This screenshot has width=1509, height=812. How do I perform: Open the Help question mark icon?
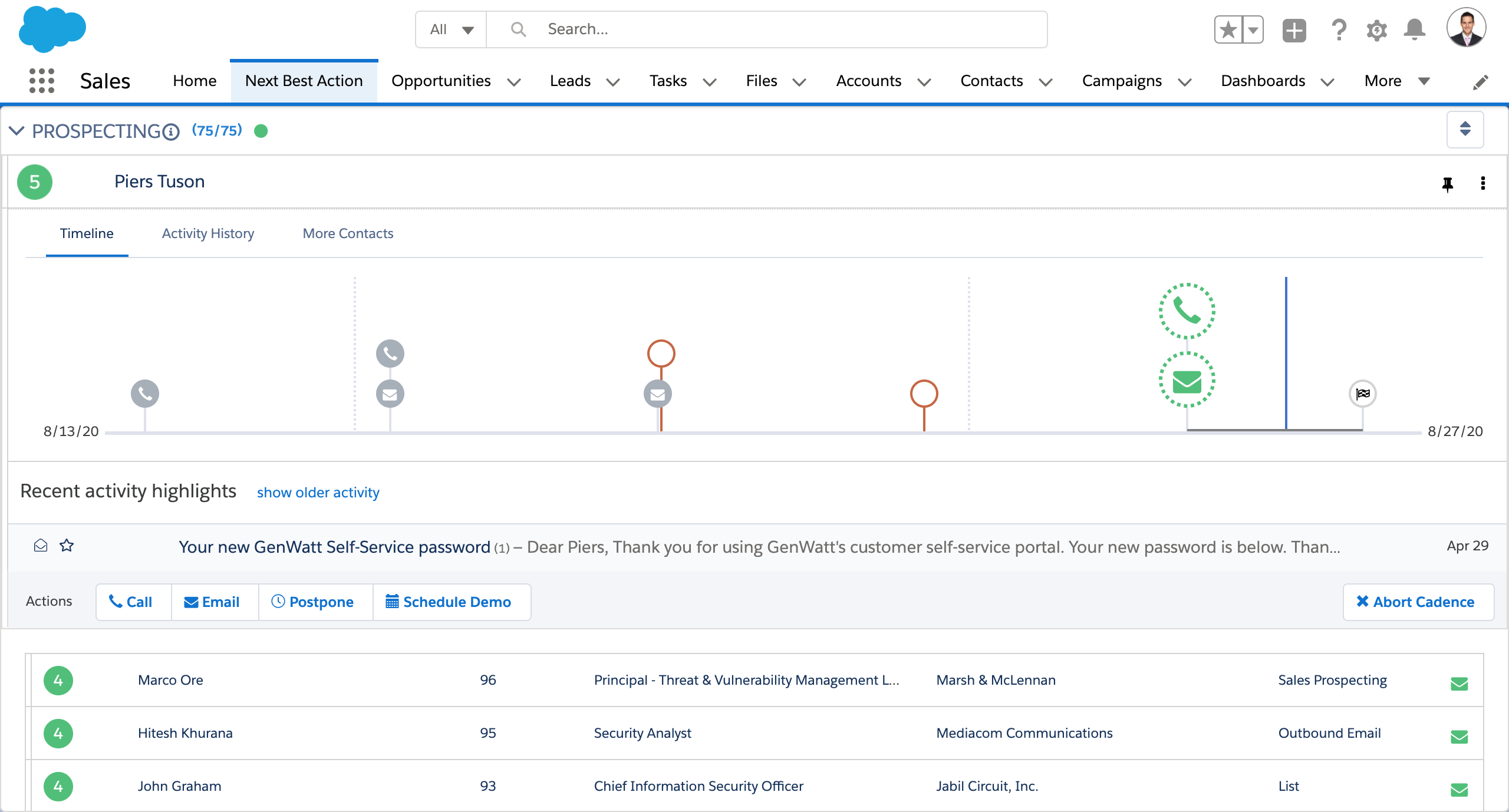(x=1339, y=29)
